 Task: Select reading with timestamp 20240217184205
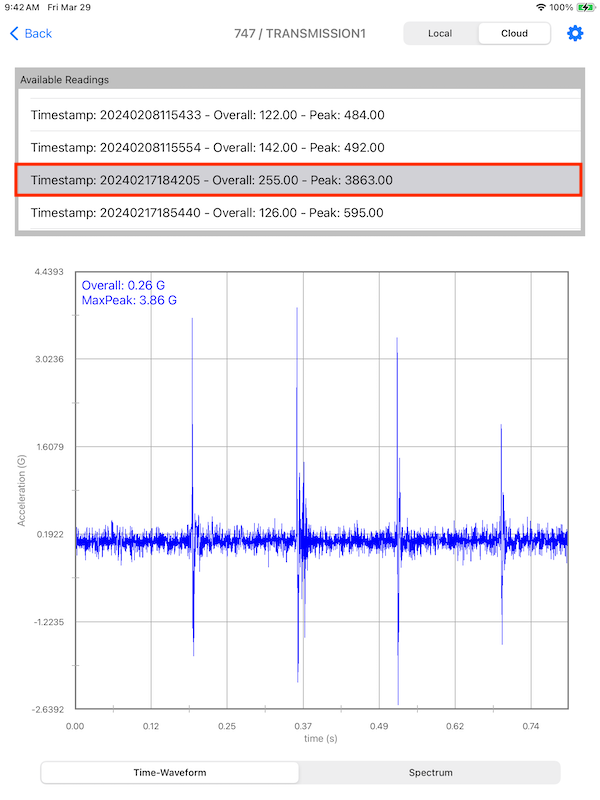[299, 180]
